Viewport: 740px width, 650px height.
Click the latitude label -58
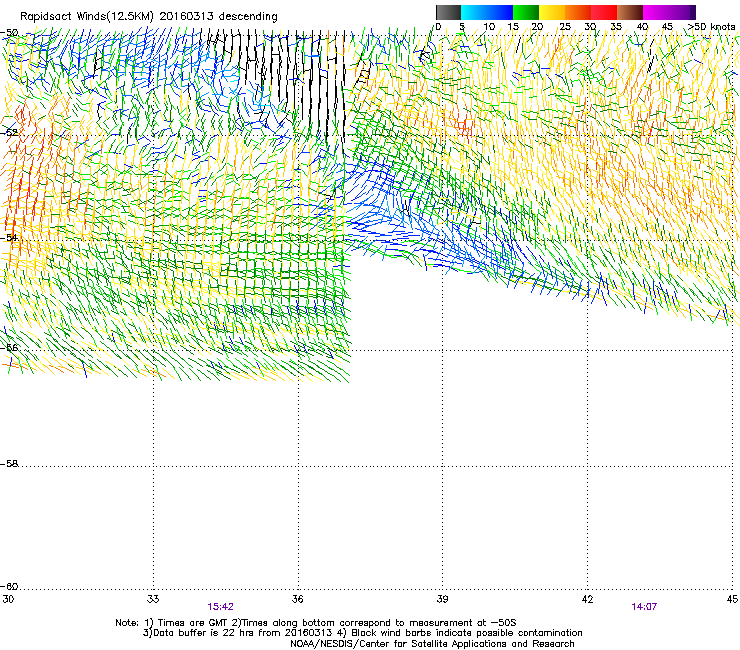(x=9, y=464)
